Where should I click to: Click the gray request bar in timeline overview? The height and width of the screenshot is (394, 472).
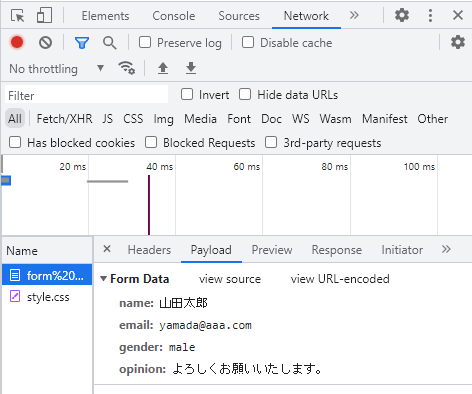point(107,181)
